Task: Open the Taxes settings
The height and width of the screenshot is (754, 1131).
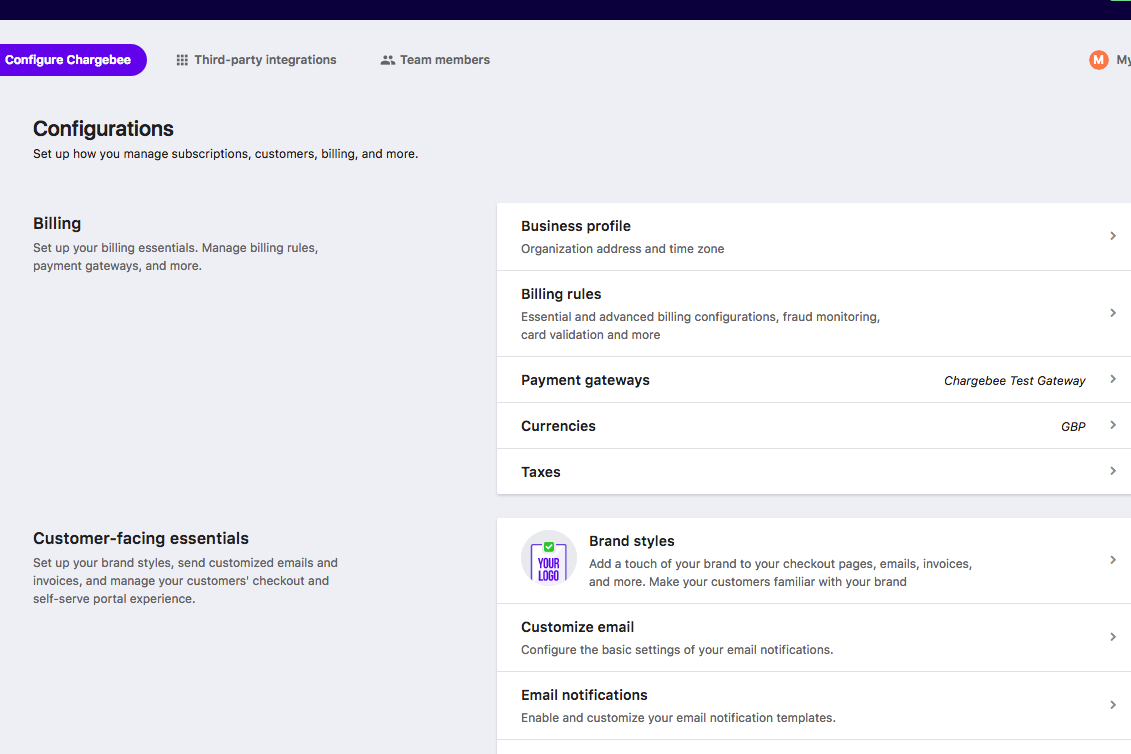Action: 541,472
